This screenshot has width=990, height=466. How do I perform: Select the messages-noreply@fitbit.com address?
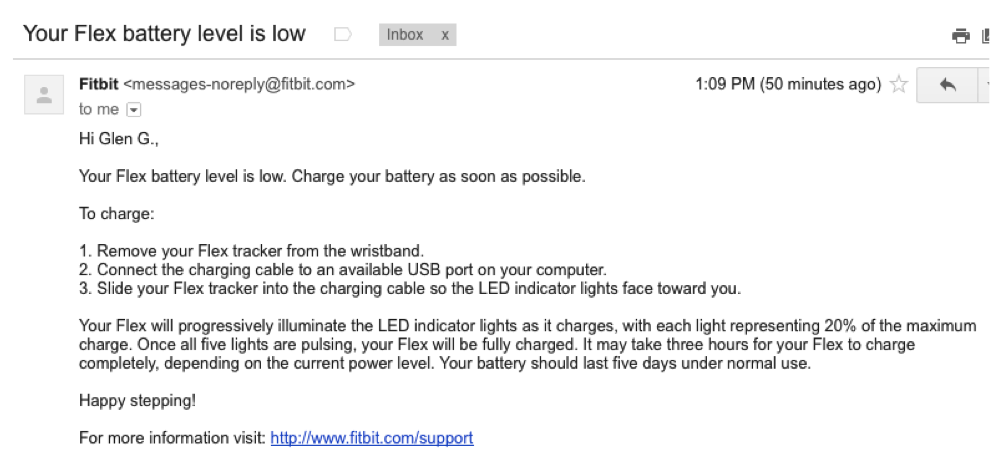point(239,84)
